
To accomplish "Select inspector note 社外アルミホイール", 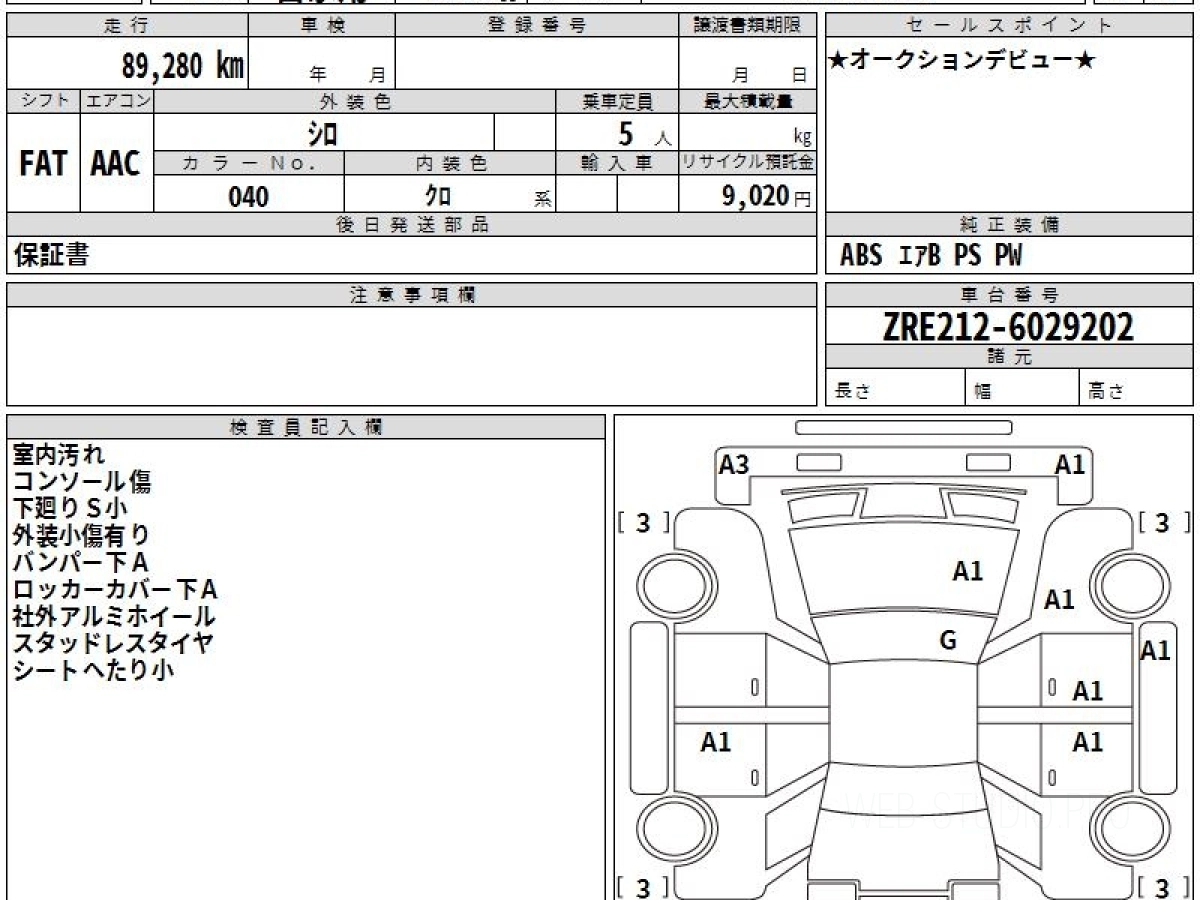I will coord(114,617).
